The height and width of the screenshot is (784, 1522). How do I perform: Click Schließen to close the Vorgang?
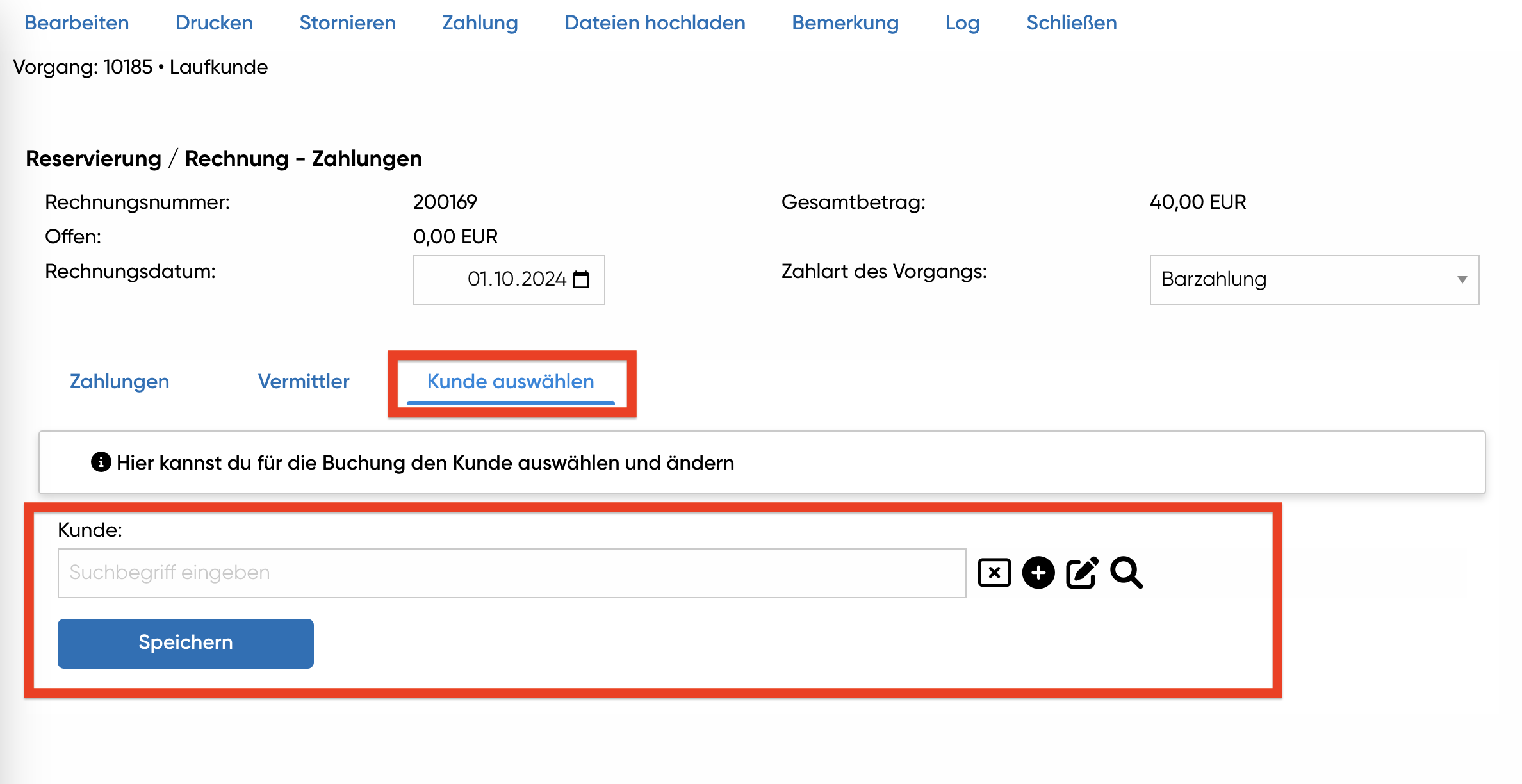1072,23
